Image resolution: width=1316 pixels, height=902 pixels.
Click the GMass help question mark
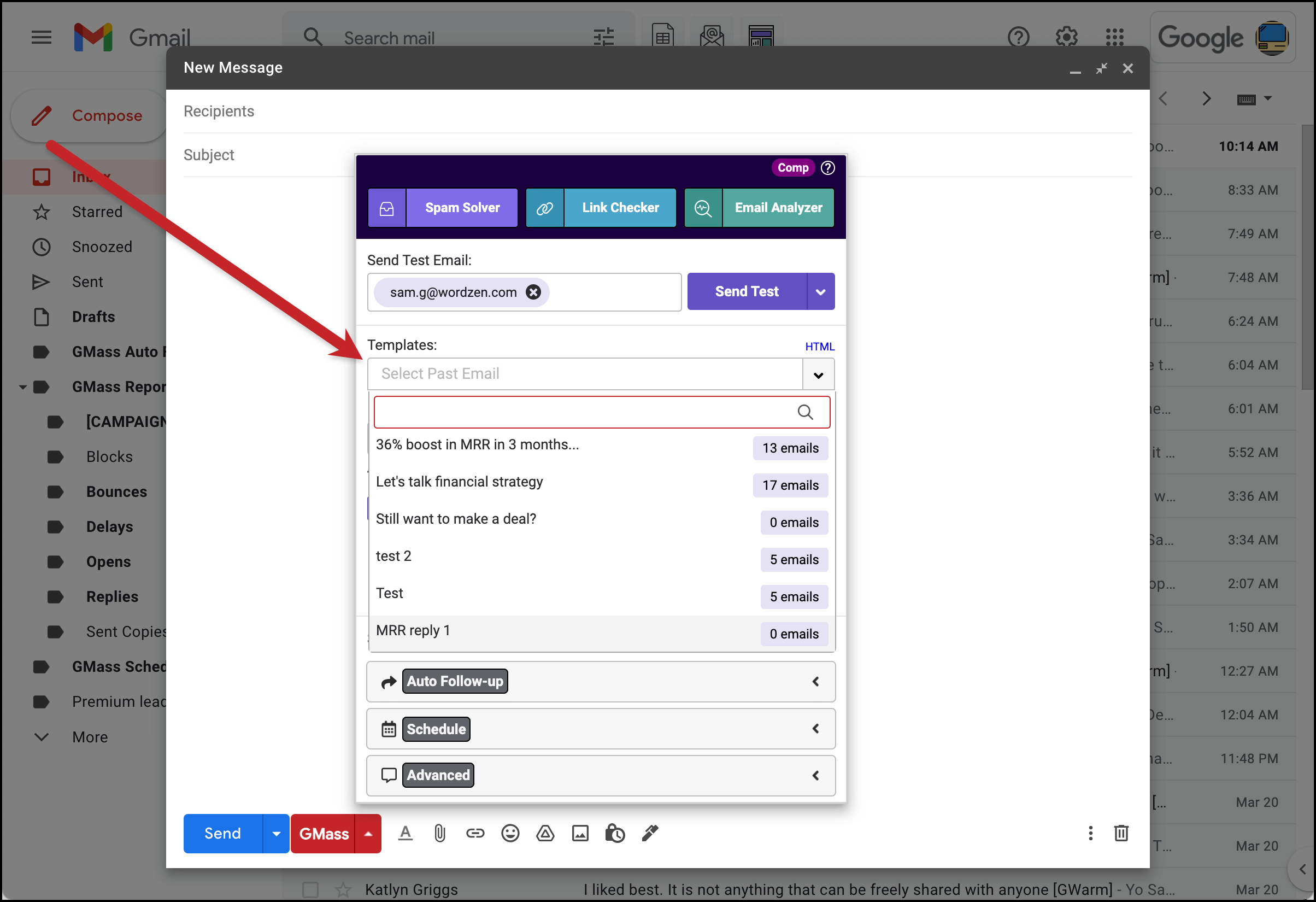(828, 168)
